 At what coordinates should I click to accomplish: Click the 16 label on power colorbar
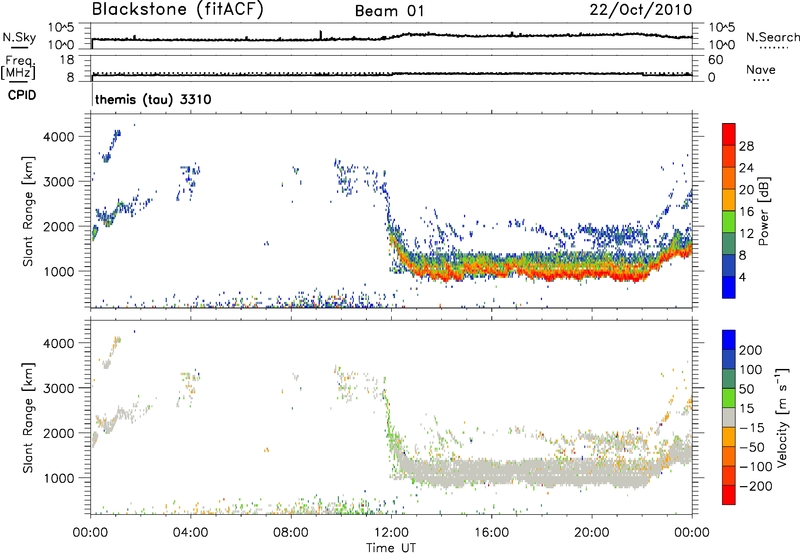coord(746,212)
